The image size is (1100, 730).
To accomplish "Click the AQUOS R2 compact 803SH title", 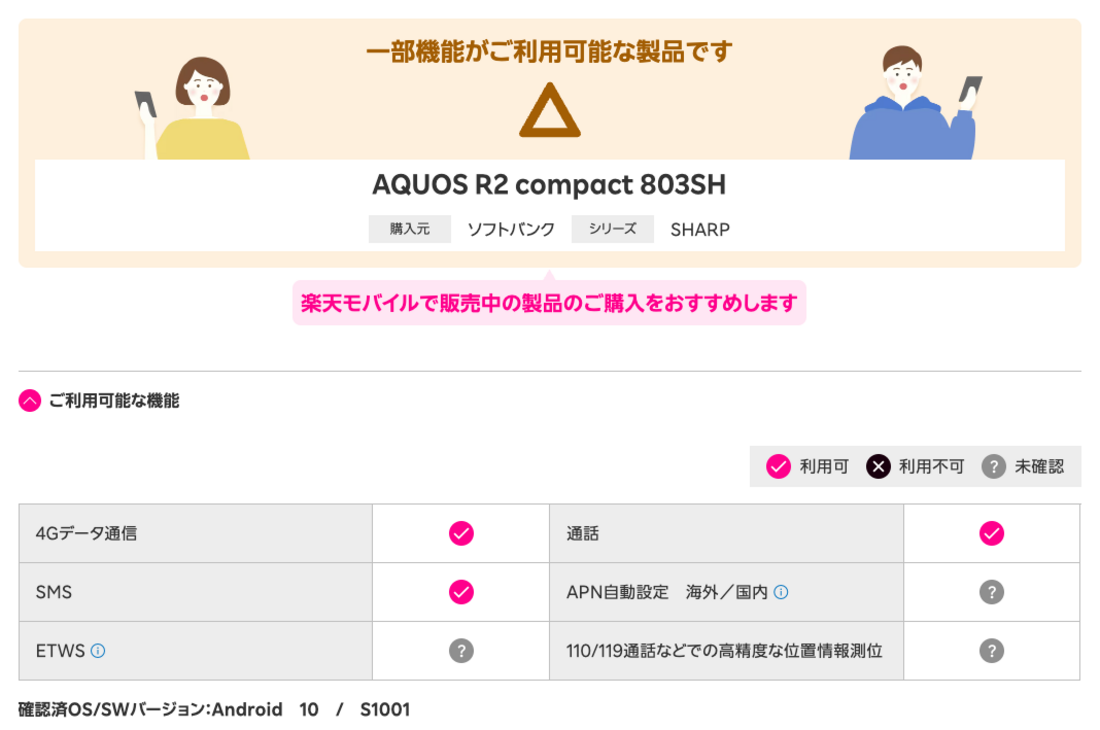I will (x=549, y=184).
